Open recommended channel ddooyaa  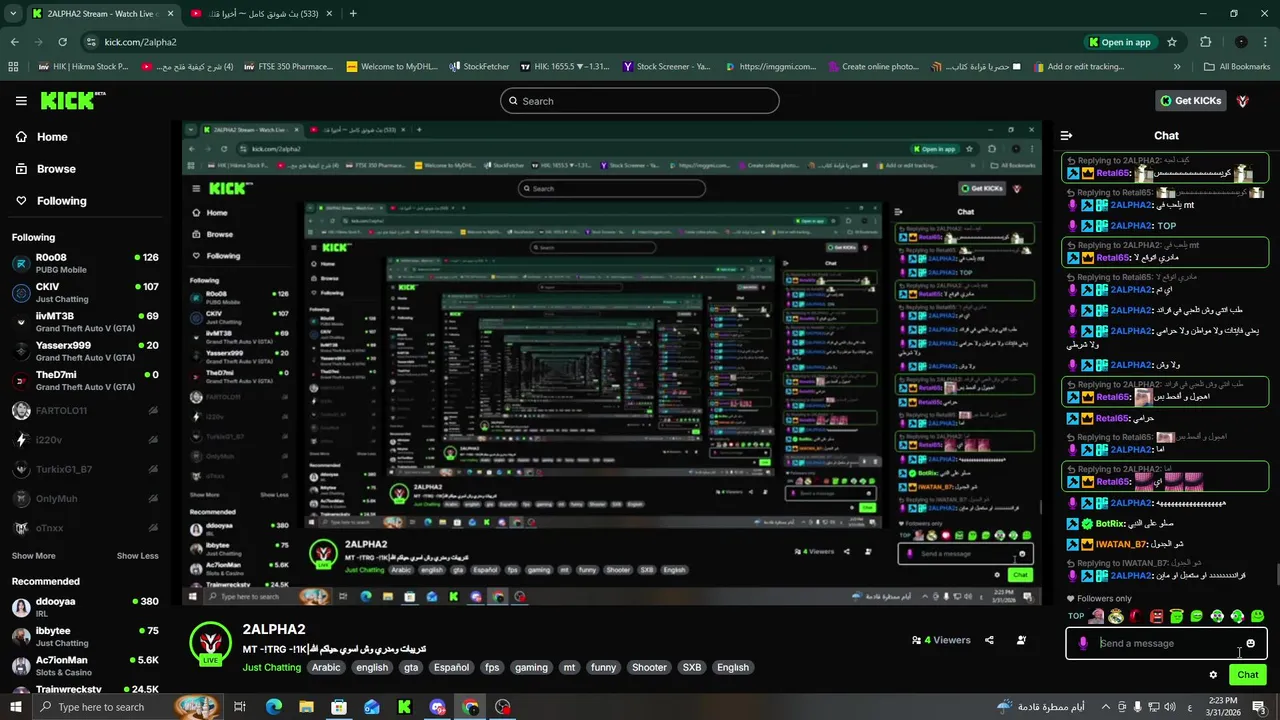point(85,607)
